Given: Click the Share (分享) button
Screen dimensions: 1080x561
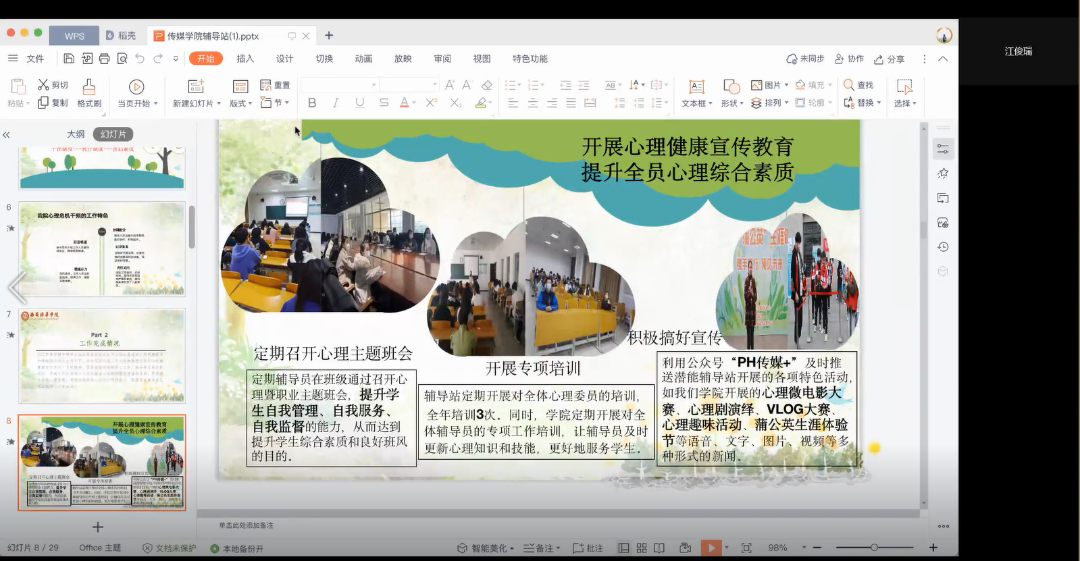Looking at the screenshot, I should [x=888, y=59].
